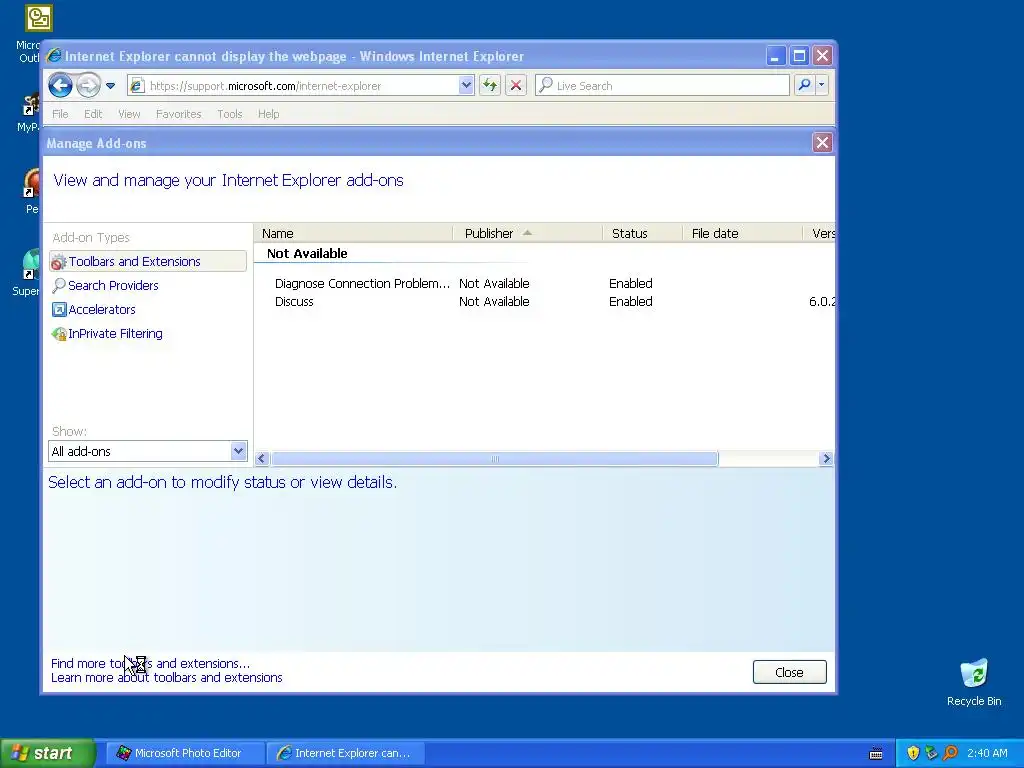This screenshot has width=1024, height=768.
Task: Click the magnifier Search button
Action: click(805, 85)
